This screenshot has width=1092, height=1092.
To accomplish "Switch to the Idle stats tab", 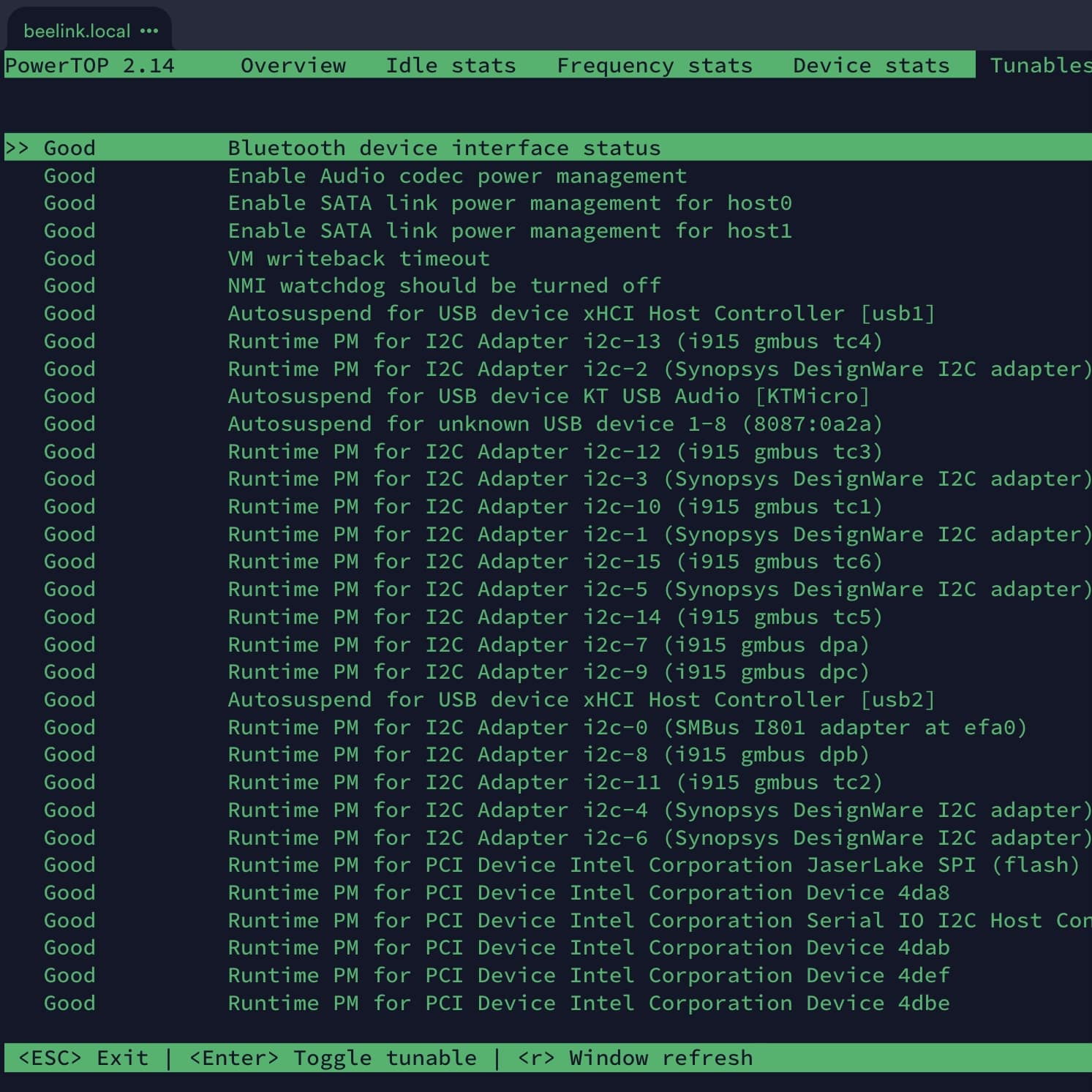I will (451, 65).
